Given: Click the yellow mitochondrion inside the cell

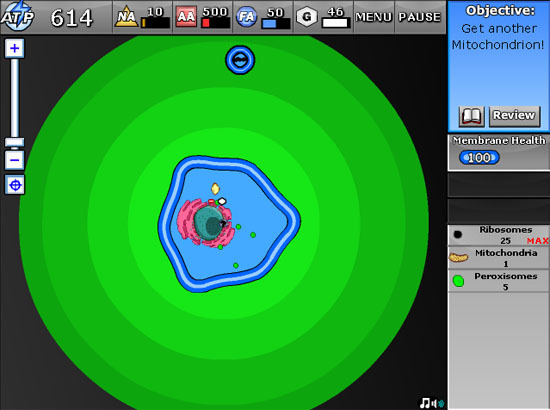Looking at the screenshot, I should (215, 189).
